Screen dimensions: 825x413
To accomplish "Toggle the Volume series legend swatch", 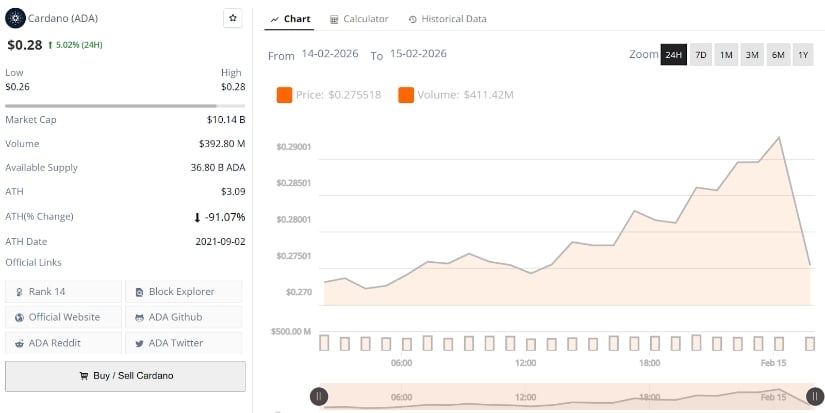I will [x=406, y=95].
